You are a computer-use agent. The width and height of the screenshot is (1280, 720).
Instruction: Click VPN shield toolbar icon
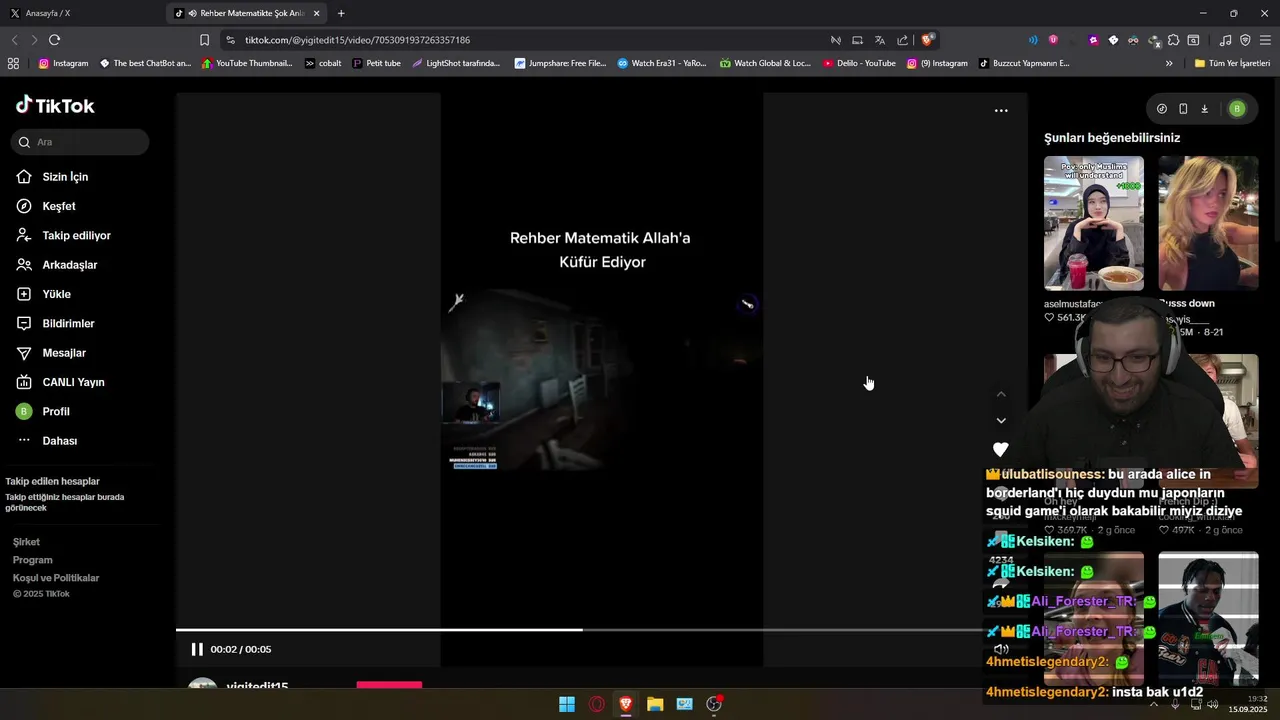point(1245,40)
